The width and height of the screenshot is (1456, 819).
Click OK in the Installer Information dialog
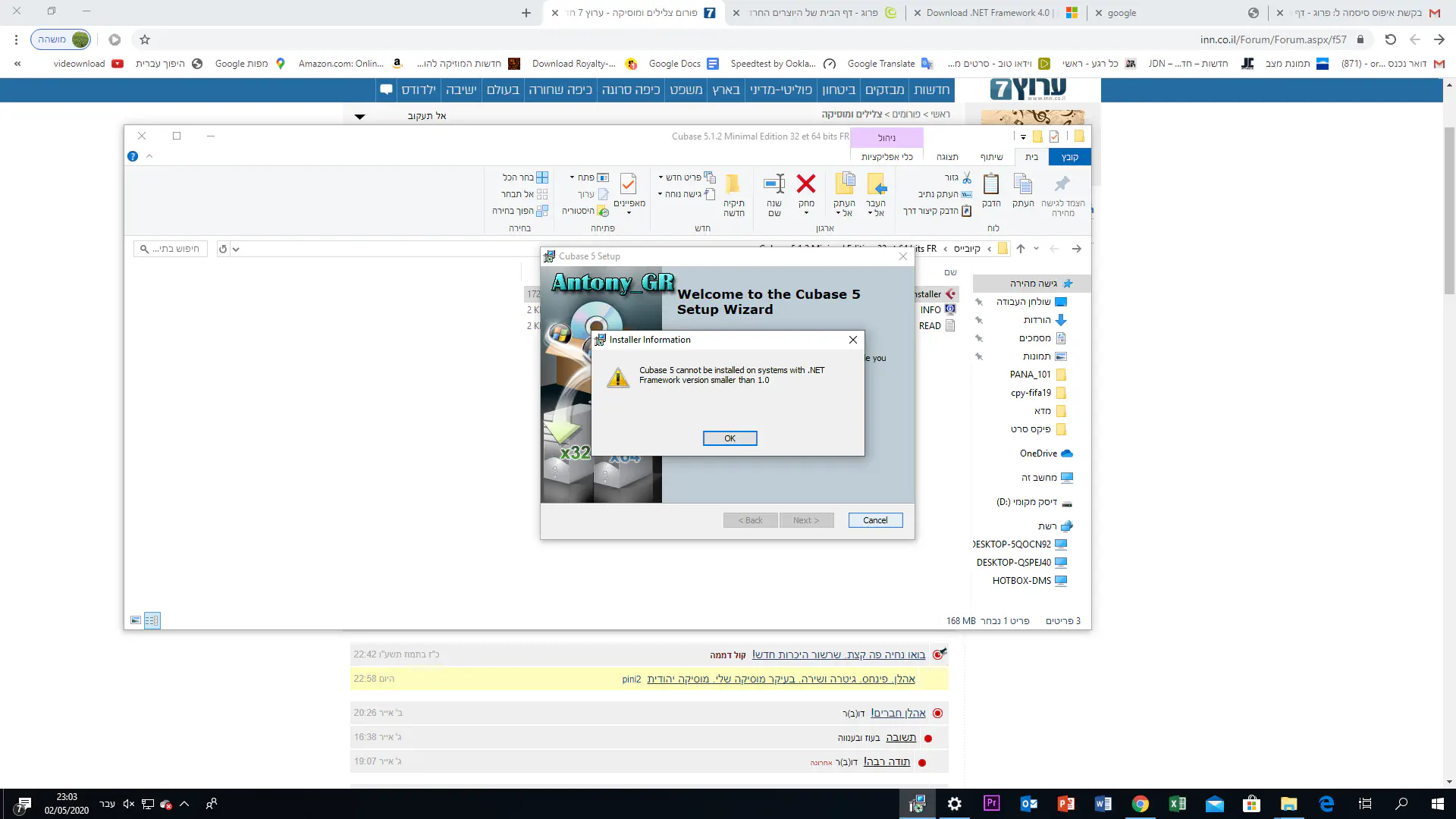pos(730,438)
